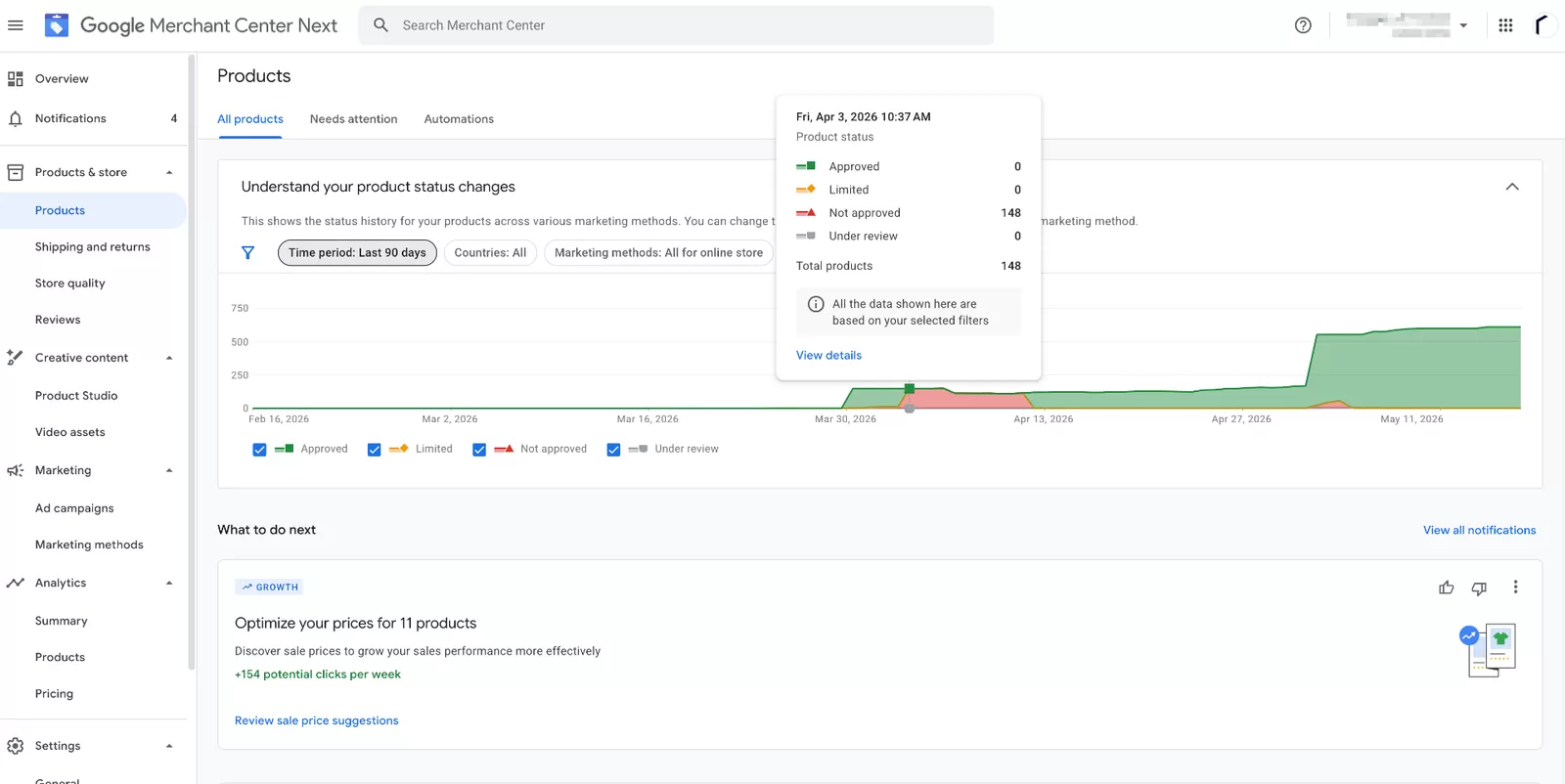Click the green chart data point marker
The width and height of the screenshot is (1565, 784).
[910, 389]
